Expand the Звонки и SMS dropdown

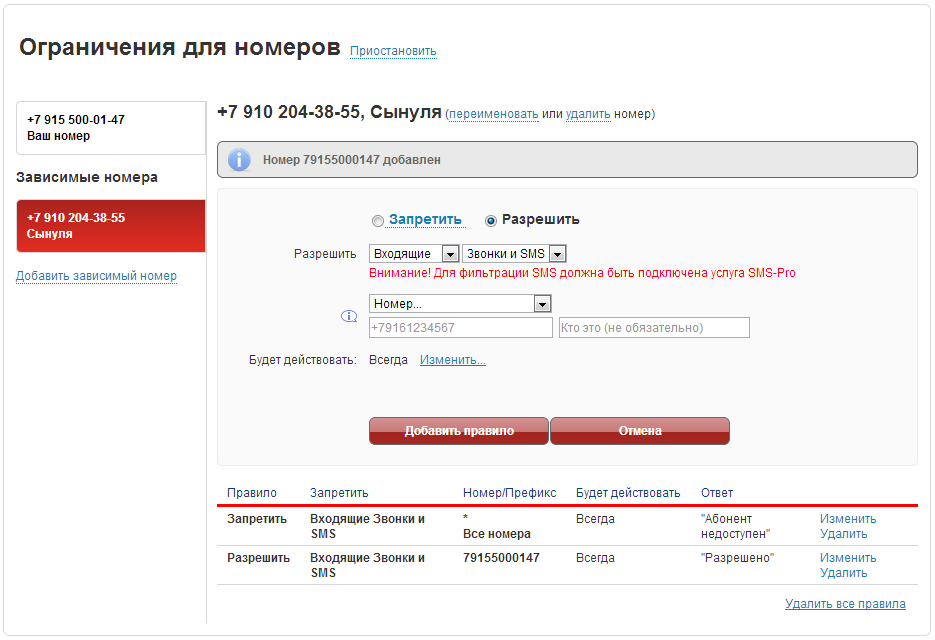coord(514,254)
